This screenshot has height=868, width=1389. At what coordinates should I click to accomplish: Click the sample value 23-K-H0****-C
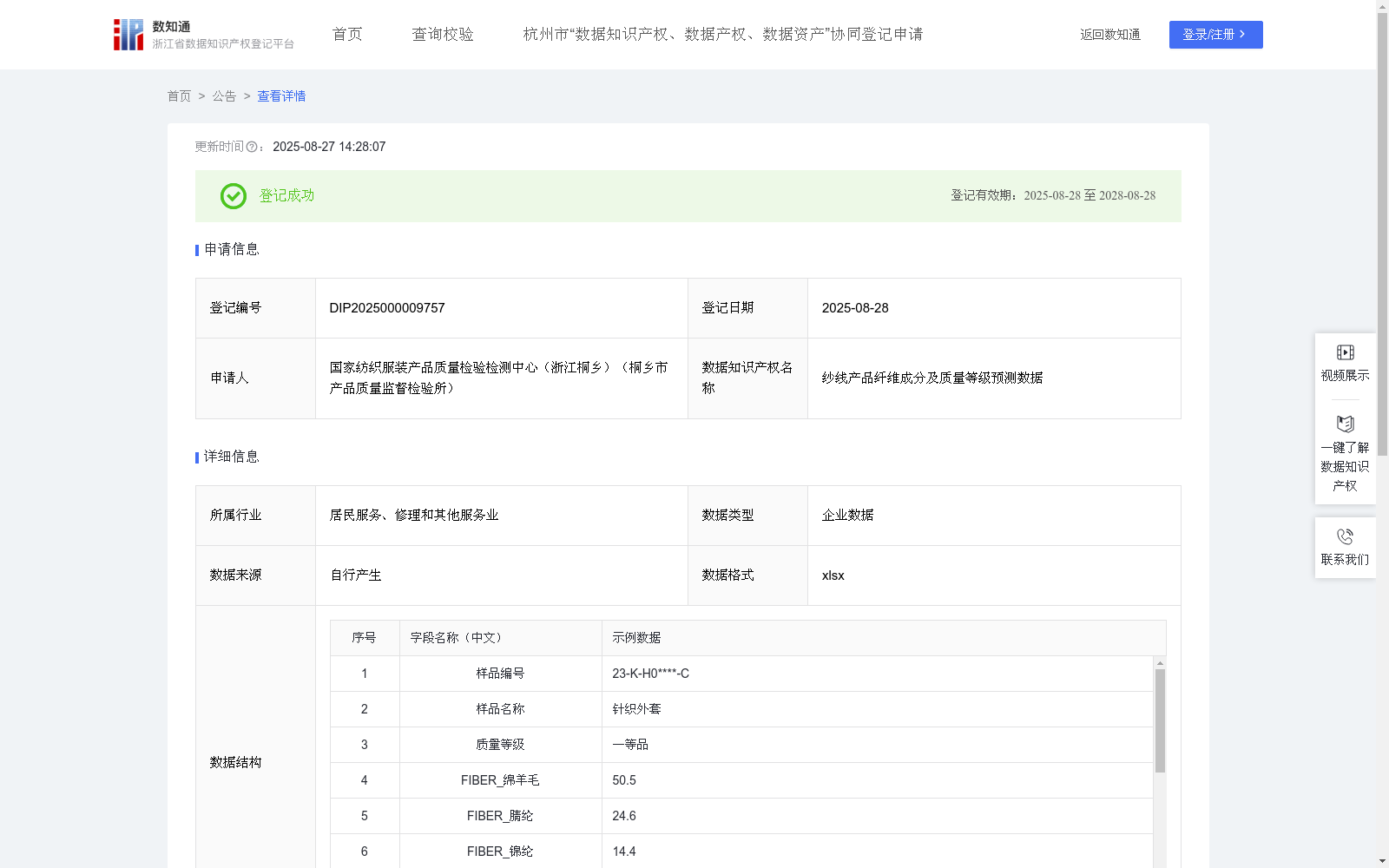(x=650, y=674)
